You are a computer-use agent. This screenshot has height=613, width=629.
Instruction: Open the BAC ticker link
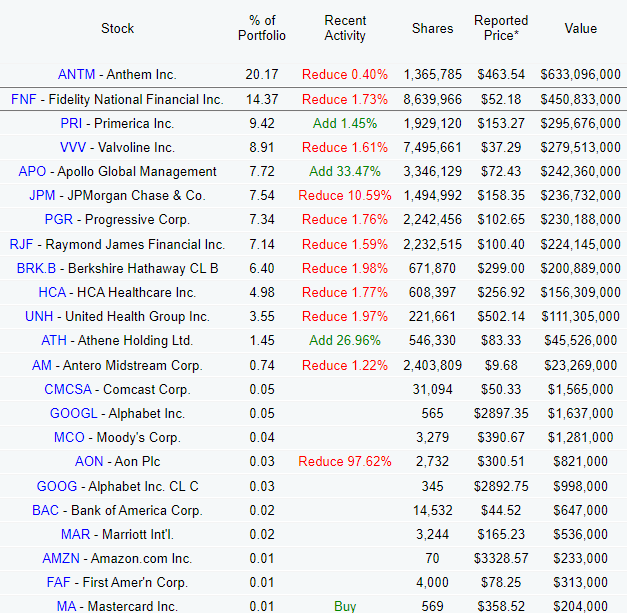click(x=45, y=510)
